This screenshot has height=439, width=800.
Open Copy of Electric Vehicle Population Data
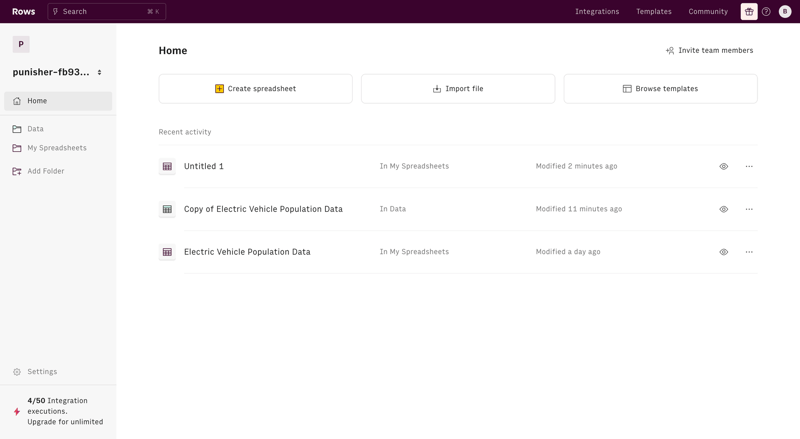pos(263,209)
